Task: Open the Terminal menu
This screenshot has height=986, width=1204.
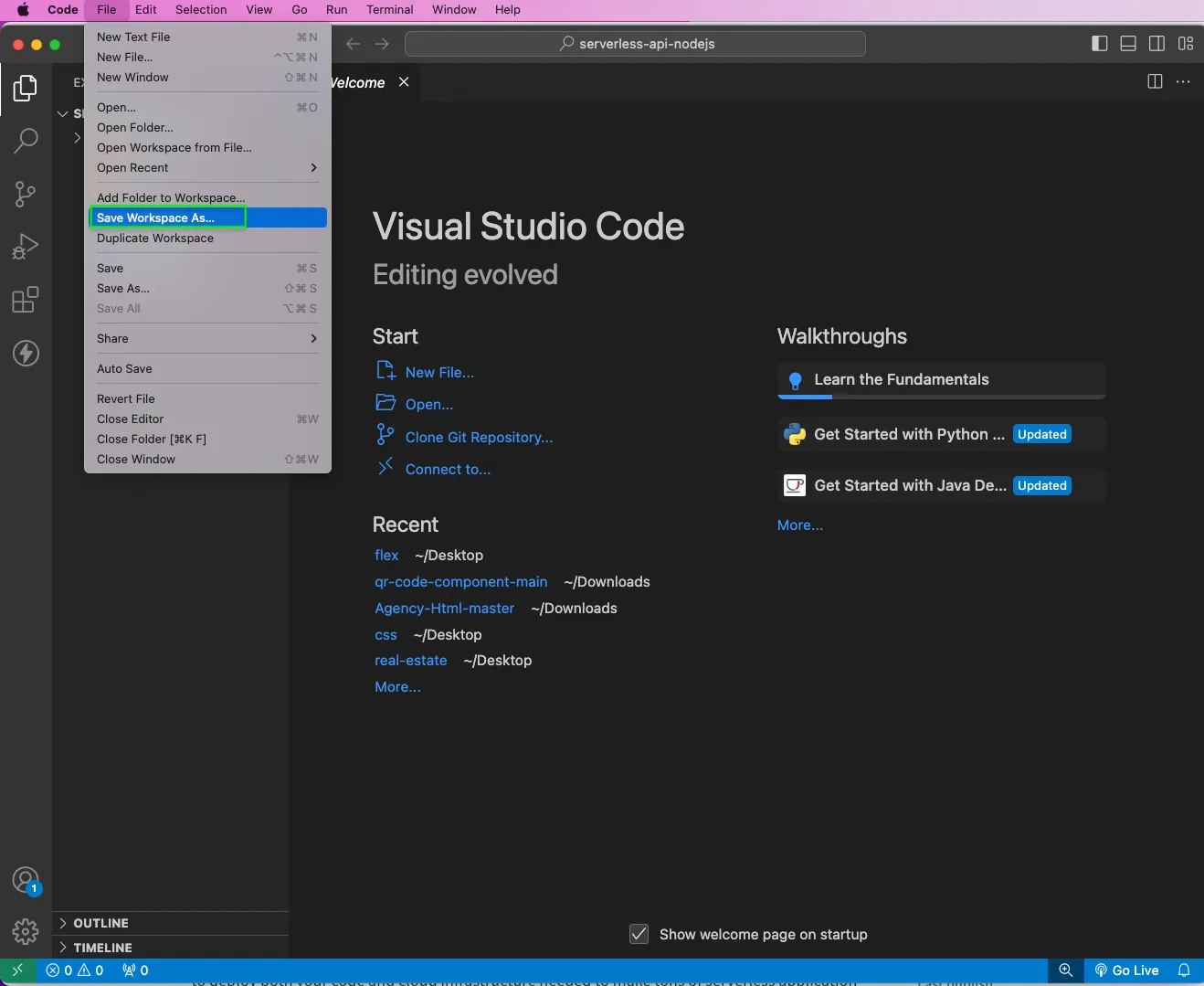Action: coord(389,10)
